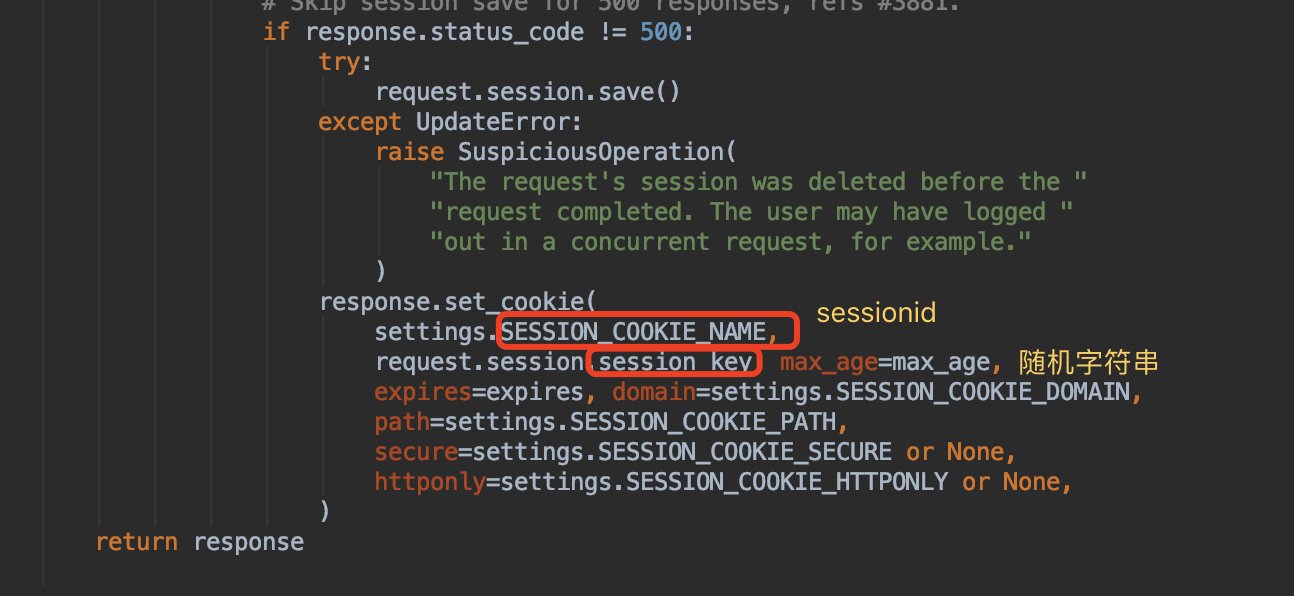
Task: Click string starting "The request's session was deleted"
Action: pyautogui.click(x=758, y=182)
